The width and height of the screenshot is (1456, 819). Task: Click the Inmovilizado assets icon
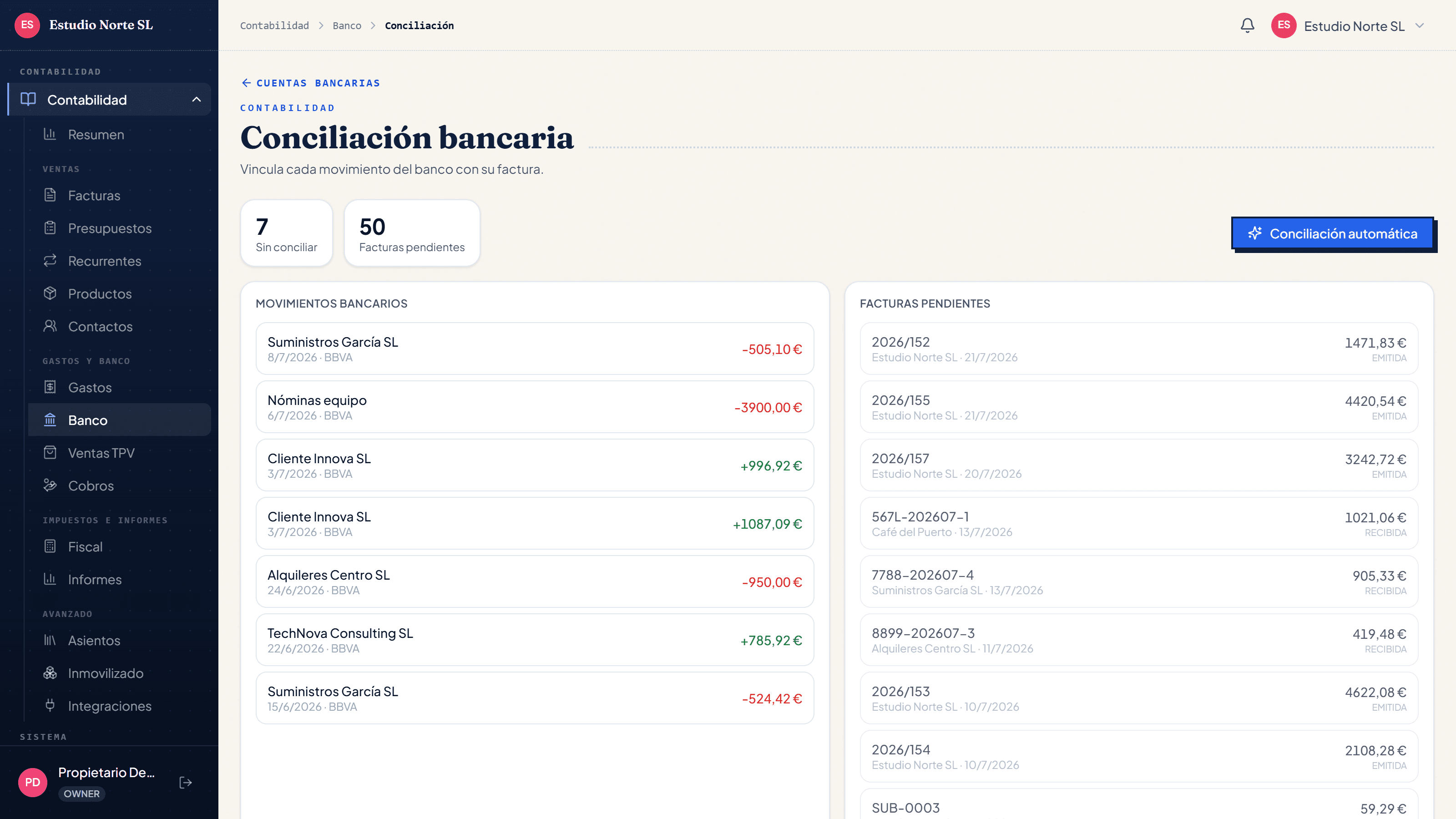pyautogui.click(x=50, y=673)
